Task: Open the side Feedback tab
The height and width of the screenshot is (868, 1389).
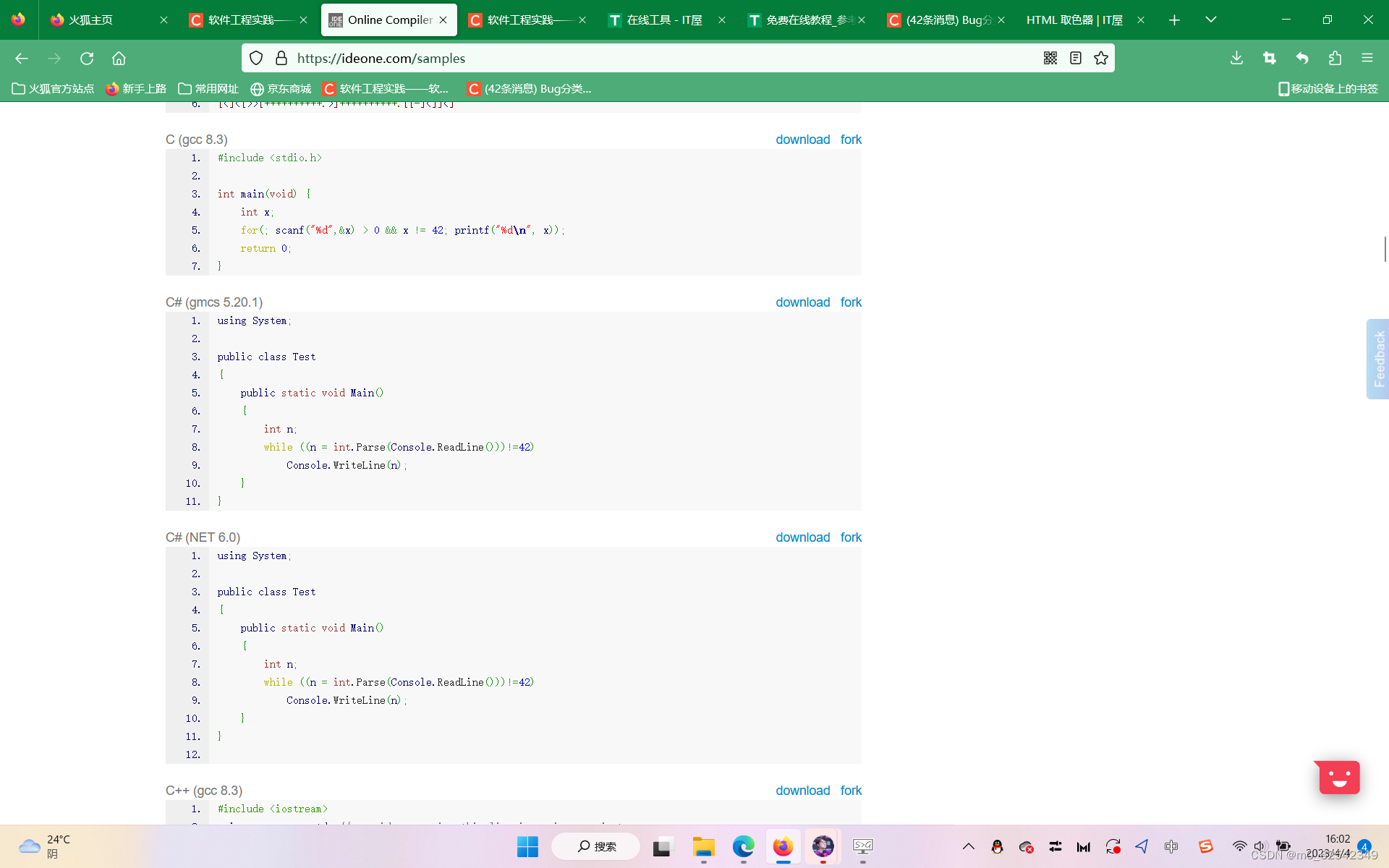Action: (x=1378, y=359)
